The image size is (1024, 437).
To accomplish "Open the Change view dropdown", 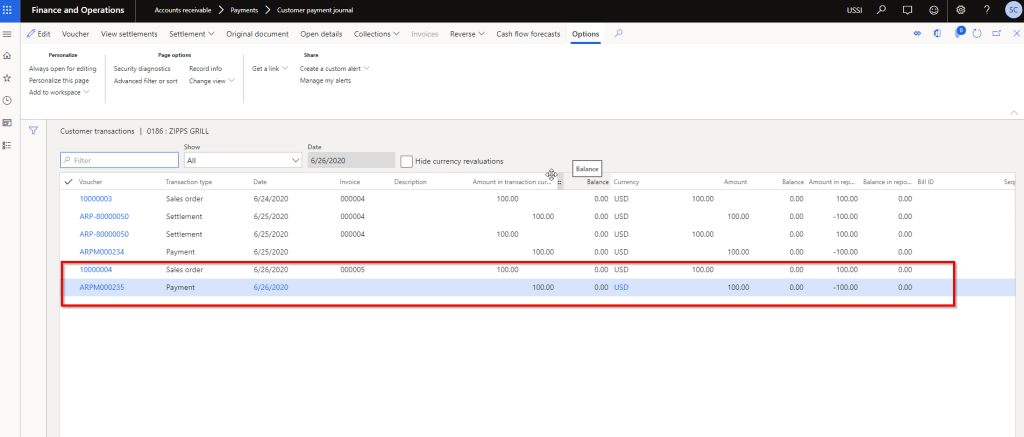I will tap(211, 80).
